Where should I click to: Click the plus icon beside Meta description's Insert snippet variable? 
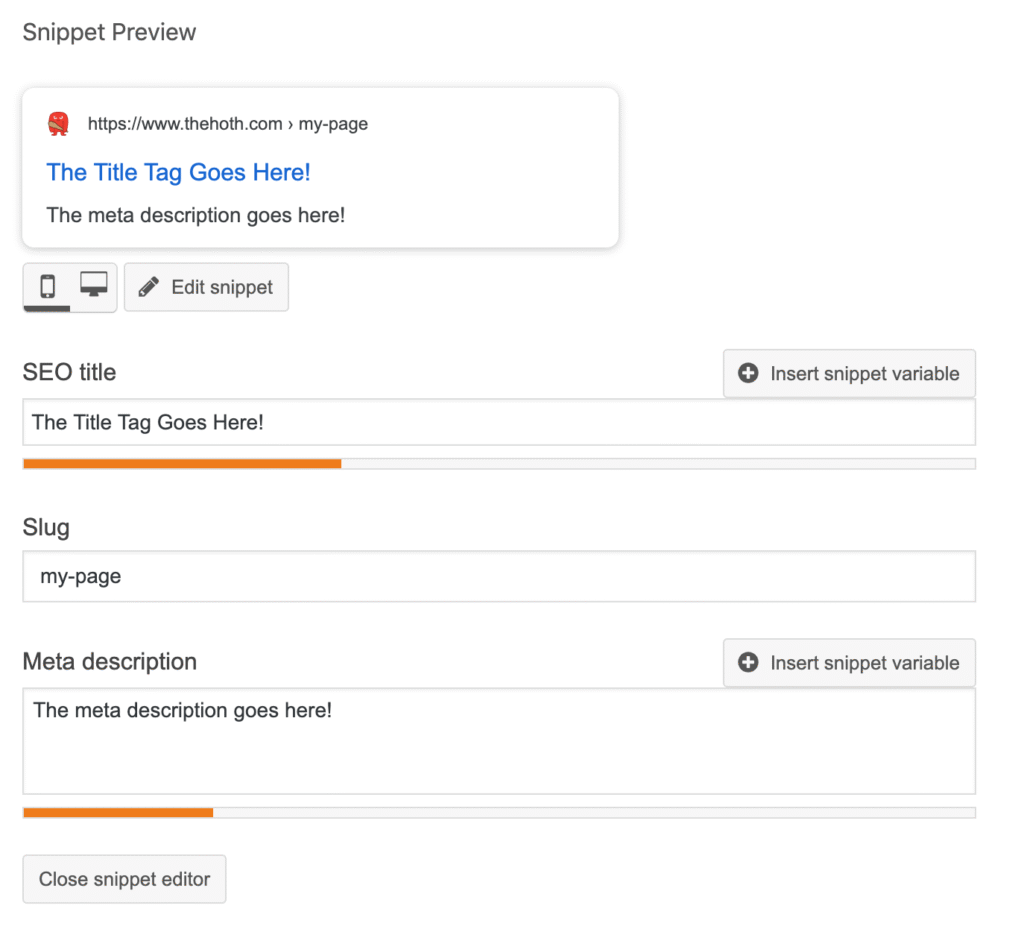click(x=748, y=663)
